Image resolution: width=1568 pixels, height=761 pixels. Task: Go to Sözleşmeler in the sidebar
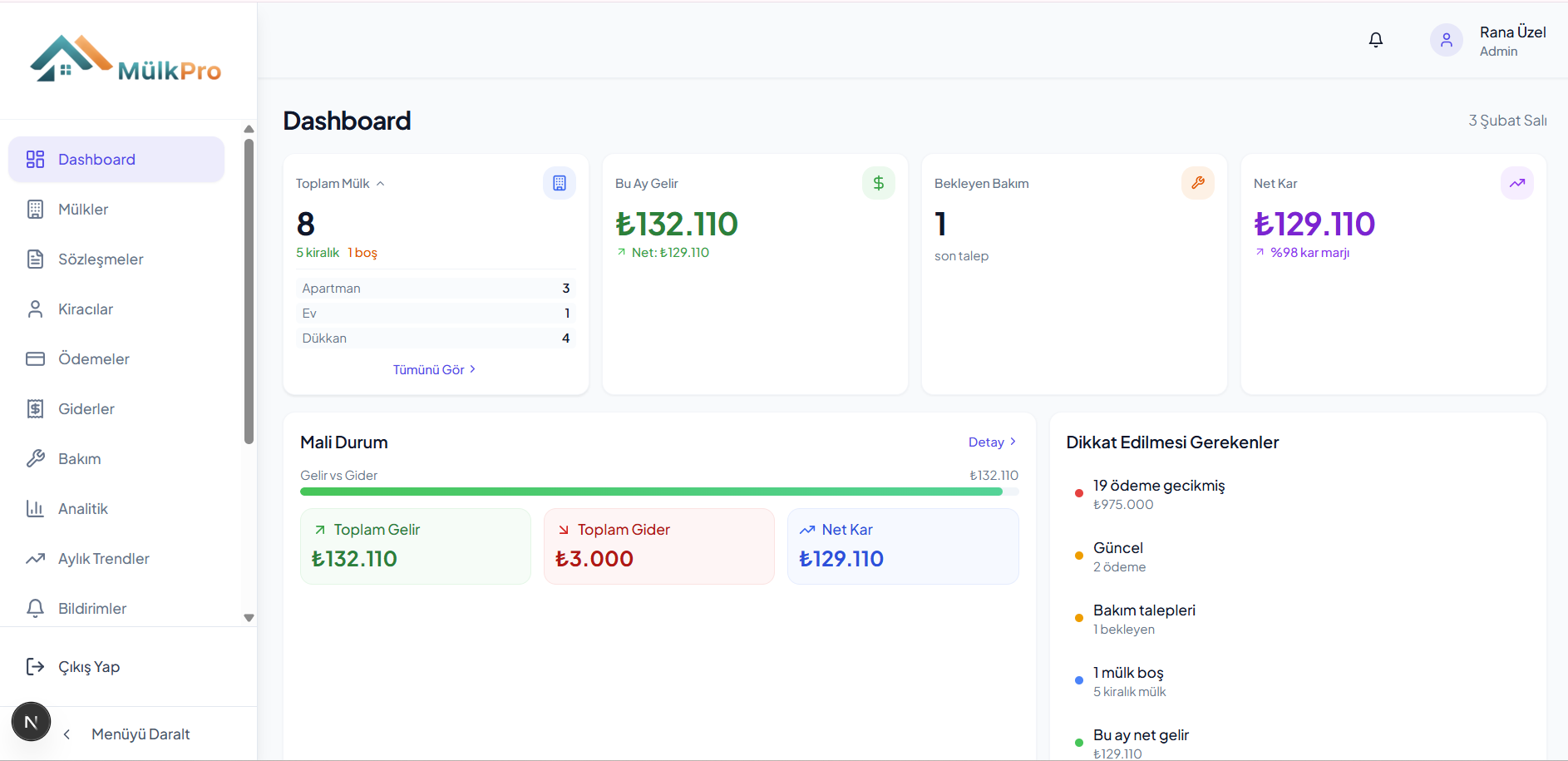tap(100, 259)
